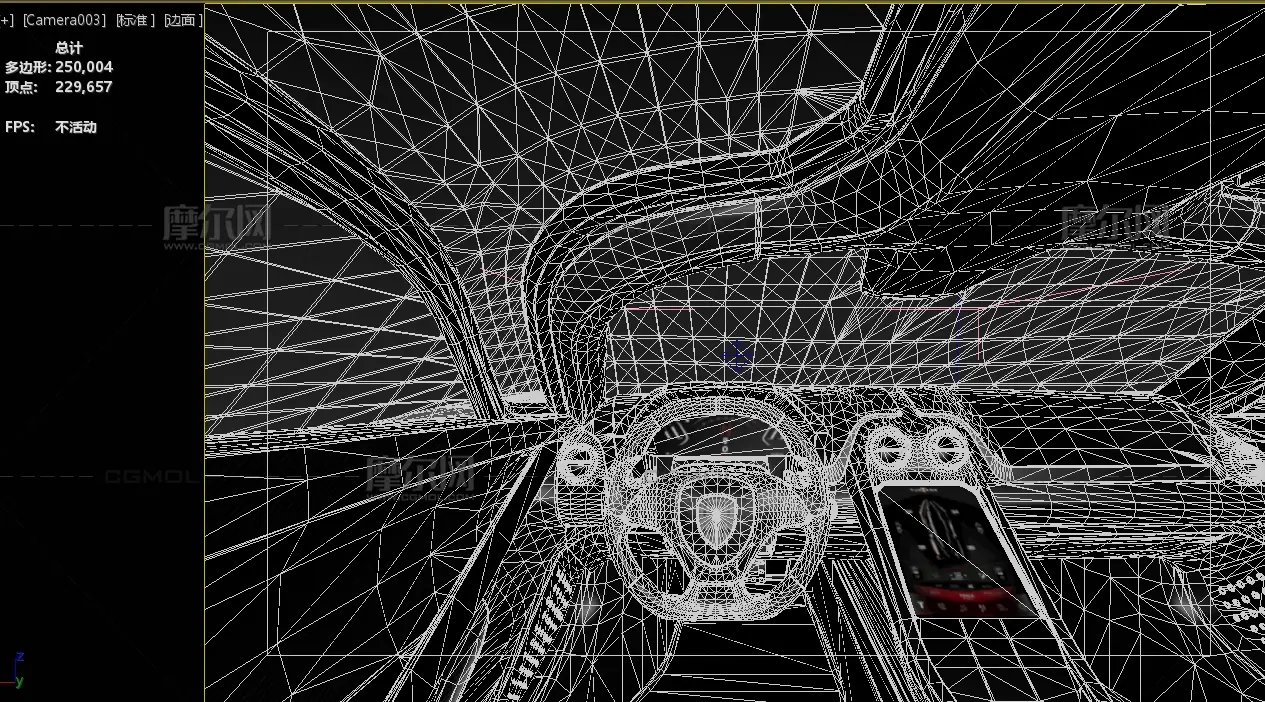Click the 多边形 polygon count value
Image resolution: width=1265 pixels, height=702 pixels.
coord(84,67)
